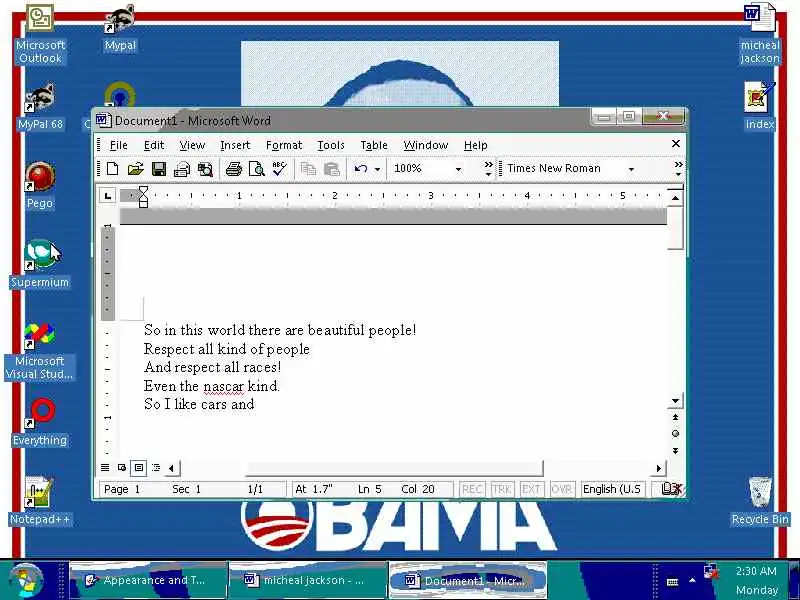Screen dimensions: 800x600
Task: Click the misspelled word nascar
Action: pos(223,386)
